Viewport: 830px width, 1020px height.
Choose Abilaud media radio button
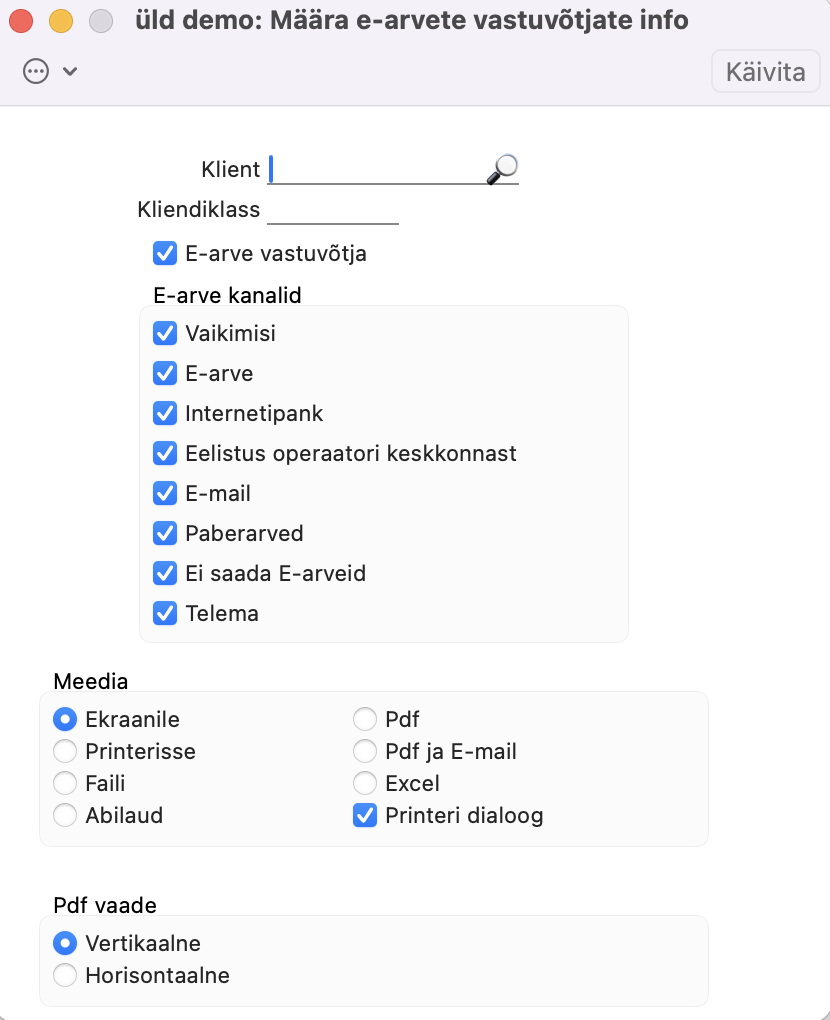click(65, 815)
